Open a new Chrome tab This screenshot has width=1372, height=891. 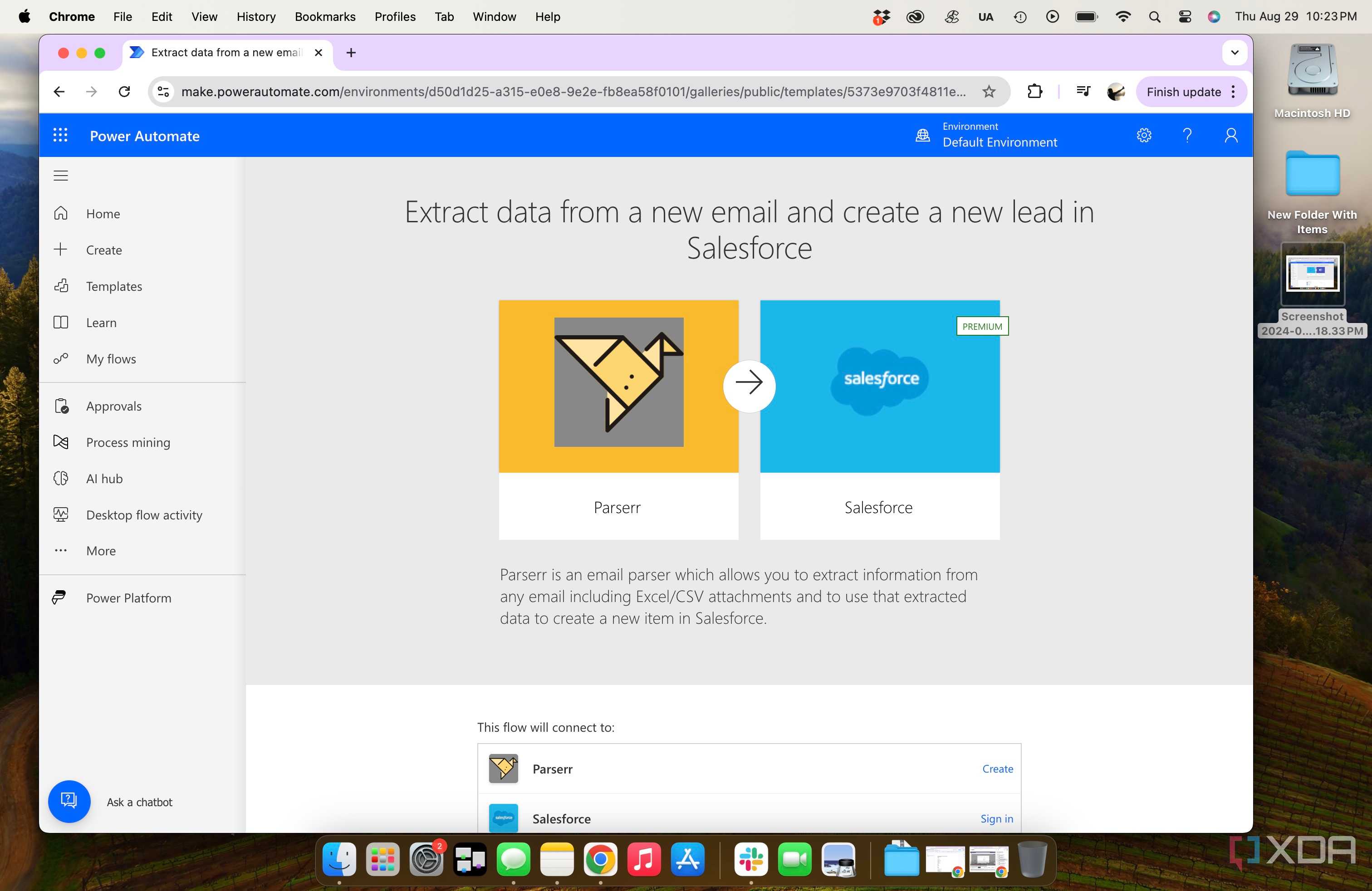[x=351, y=53]
